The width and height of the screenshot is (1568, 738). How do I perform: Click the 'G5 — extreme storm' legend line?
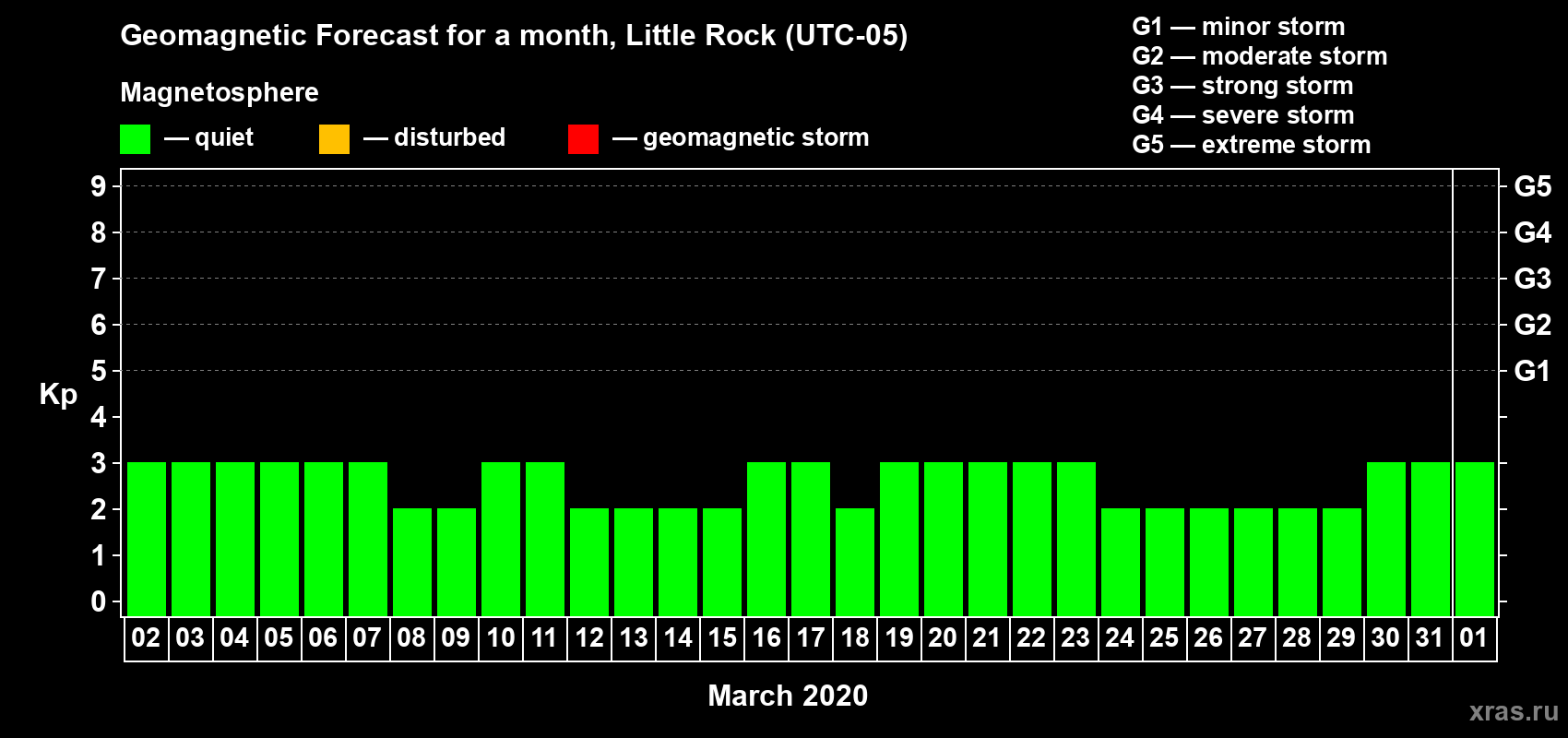(x=1252, y=145)
